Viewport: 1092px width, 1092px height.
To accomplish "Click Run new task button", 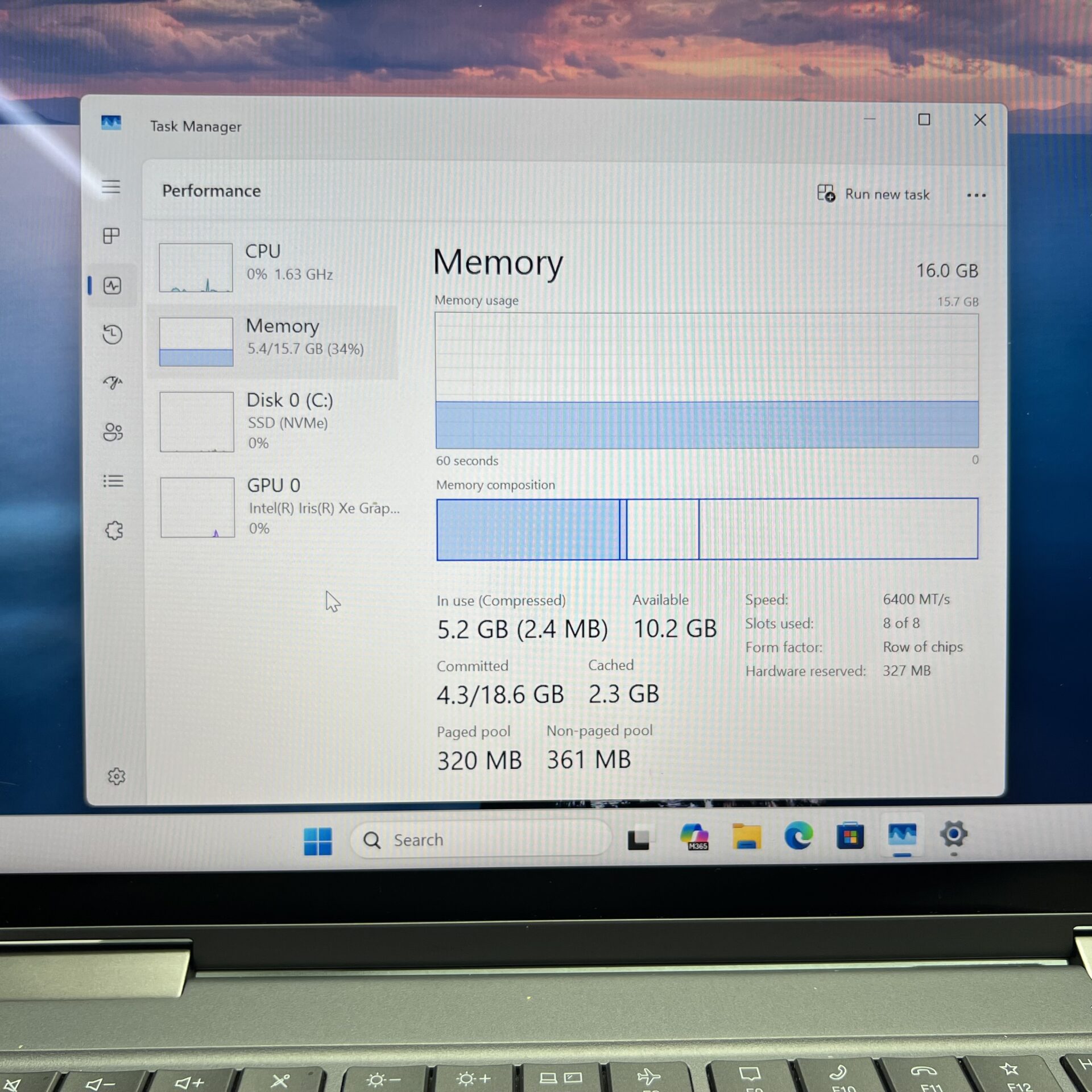I will click(x=873, y=194).
